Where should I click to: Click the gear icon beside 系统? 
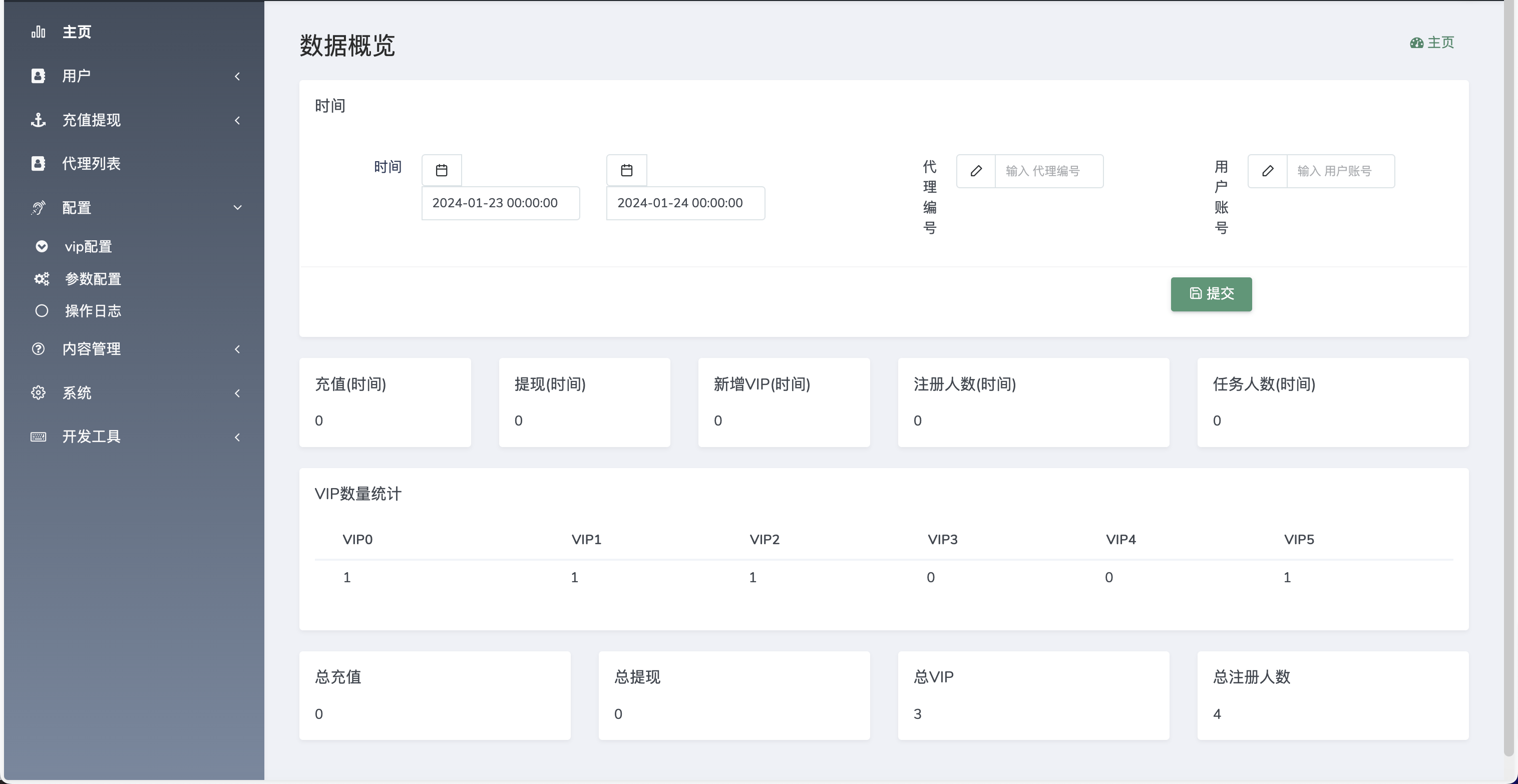pos(39,393)
